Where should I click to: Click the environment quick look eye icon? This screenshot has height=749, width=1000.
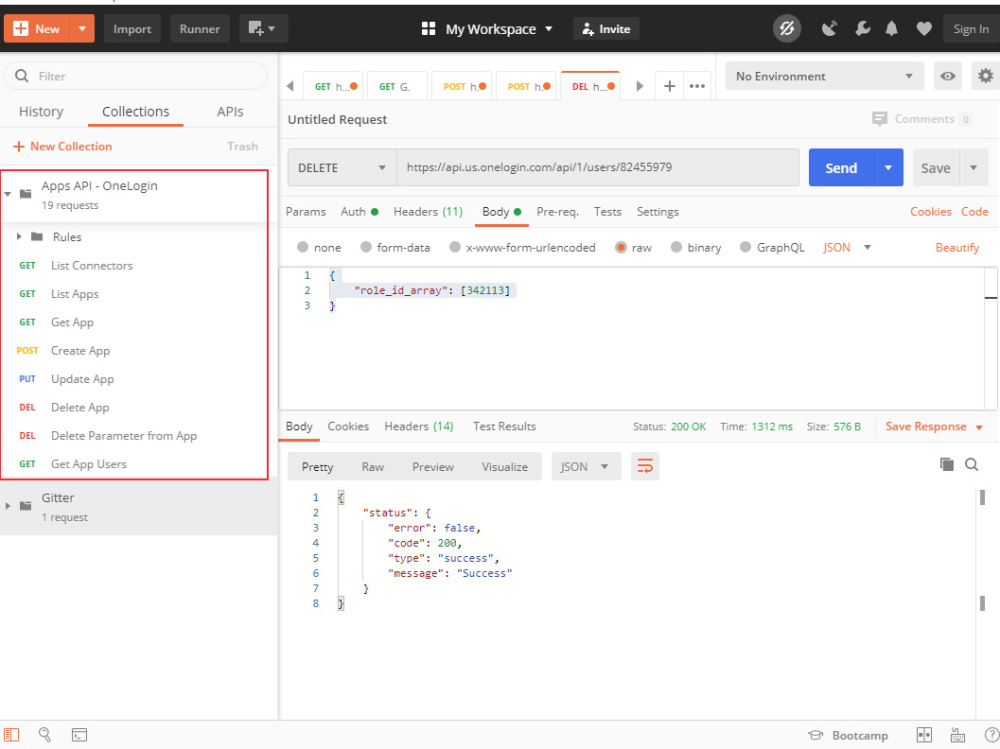point(948,77)
